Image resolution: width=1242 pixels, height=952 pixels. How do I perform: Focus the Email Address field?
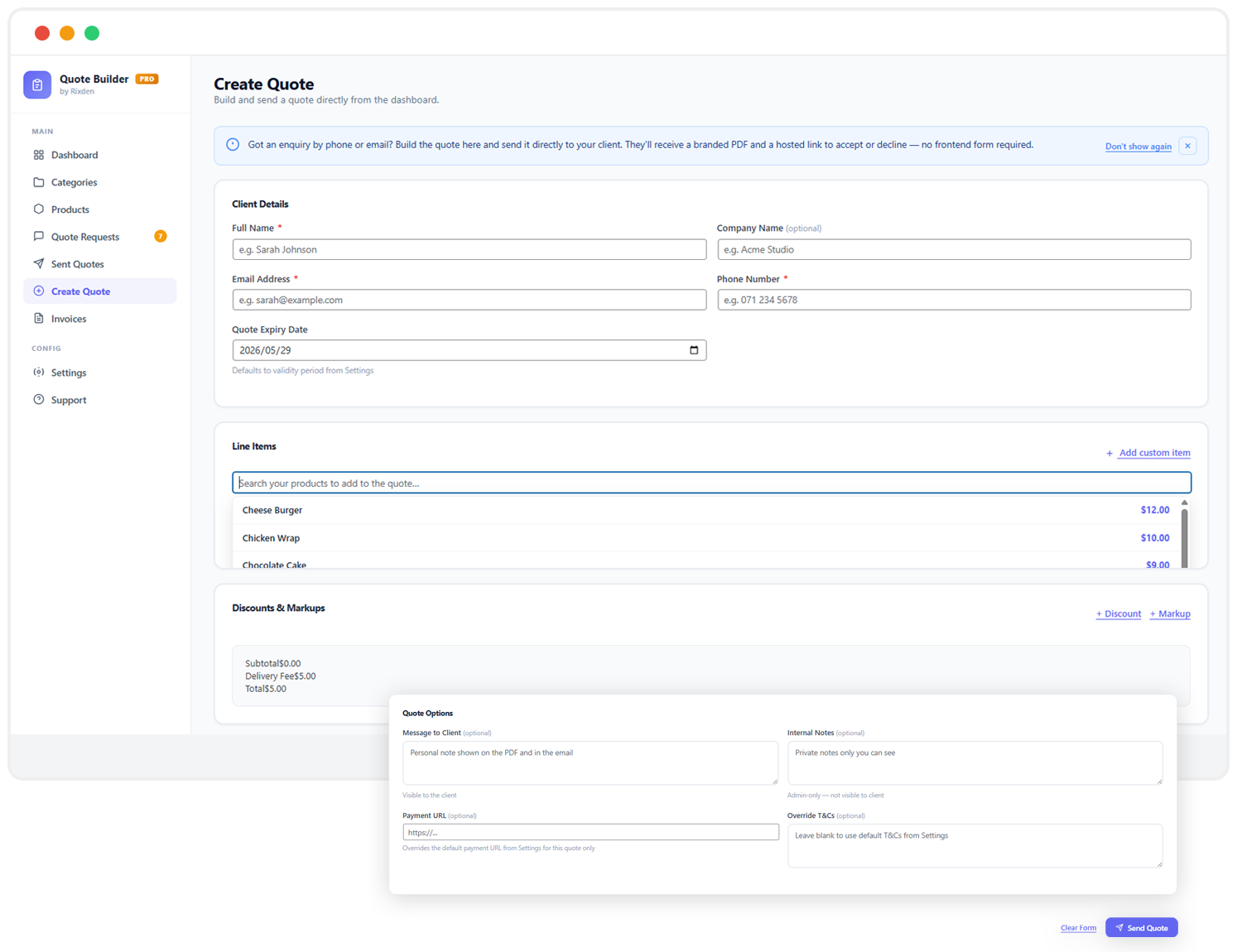coord(469,300)
